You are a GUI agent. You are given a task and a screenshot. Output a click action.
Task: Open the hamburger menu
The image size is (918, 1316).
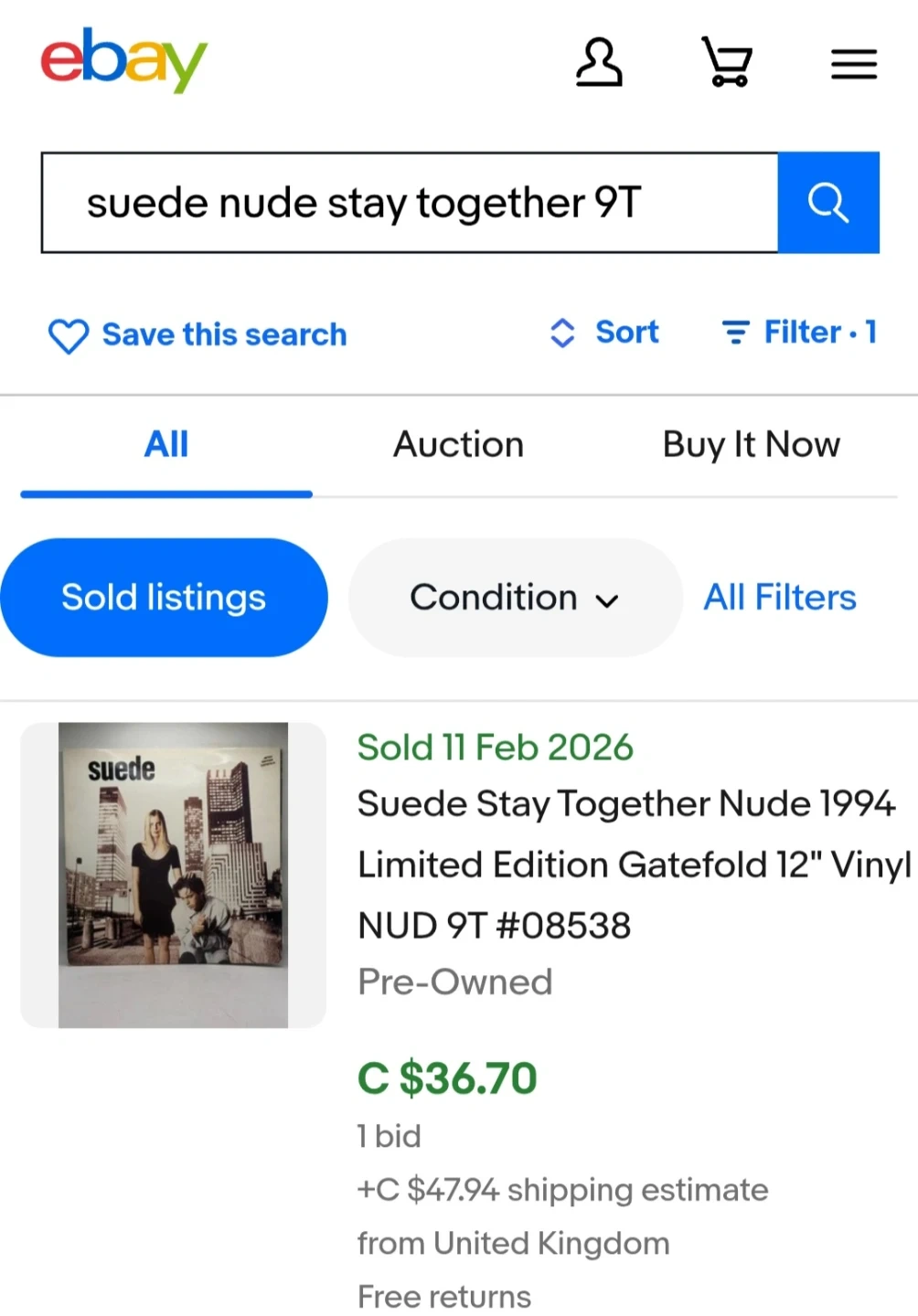tap(854, 64)
